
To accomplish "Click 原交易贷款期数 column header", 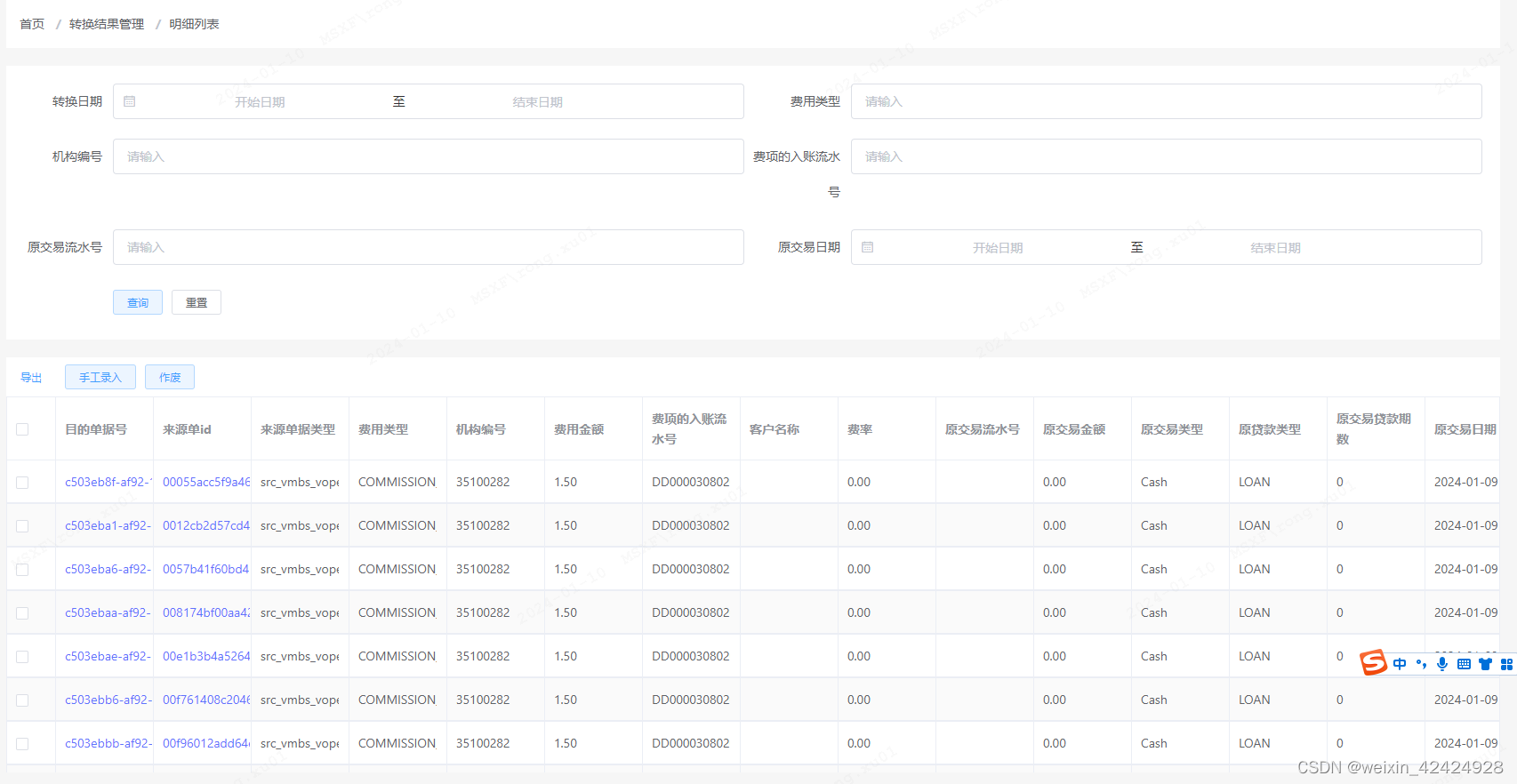I will (x=1374, y=428).
